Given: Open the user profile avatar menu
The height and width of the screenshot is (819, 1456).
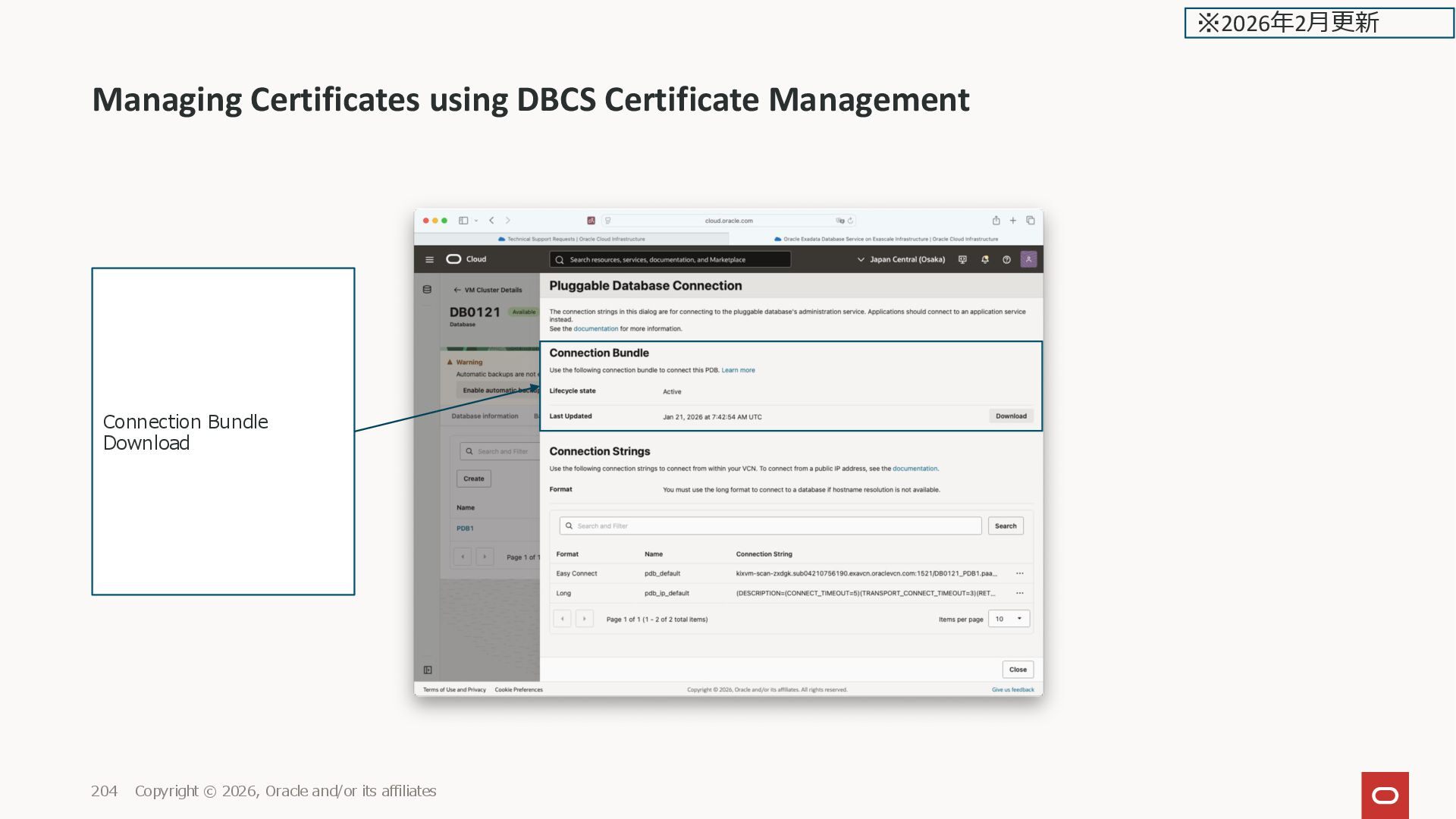Looking at the screenshot, I should click(x=1028, y=259).
